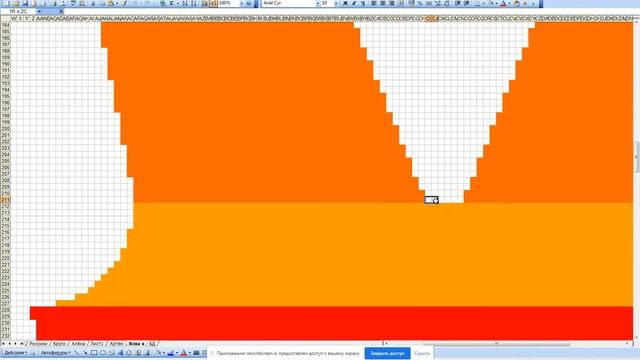This screenshot has height=360, width=640.
Task: Click the Borders toolbar icon
Action: [x=477, y=3]
